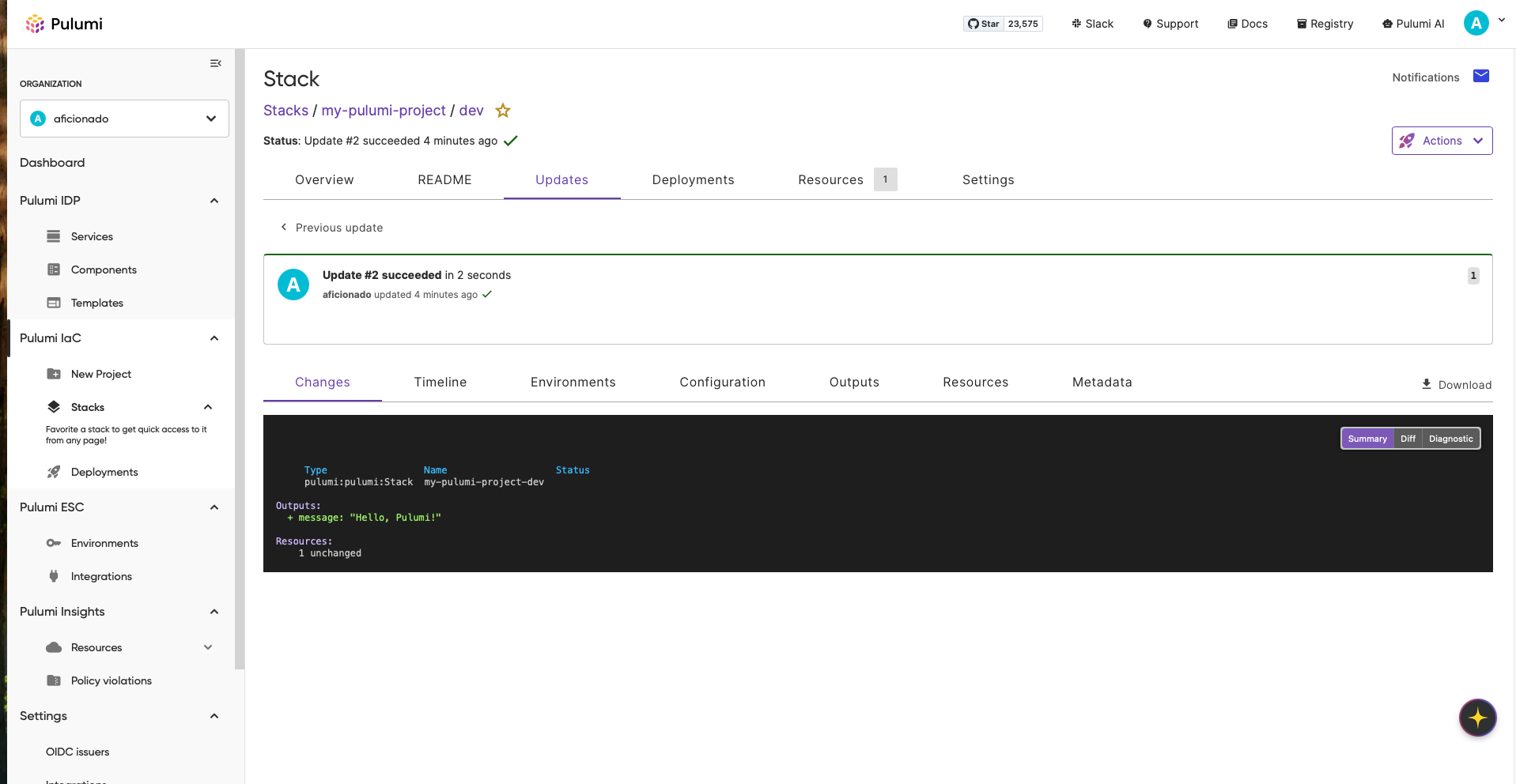Image resolution: width=1516 pixels, height=784 pixels.
Task: Open the Outputs sub-tab
Action: [x=854, y=383]
